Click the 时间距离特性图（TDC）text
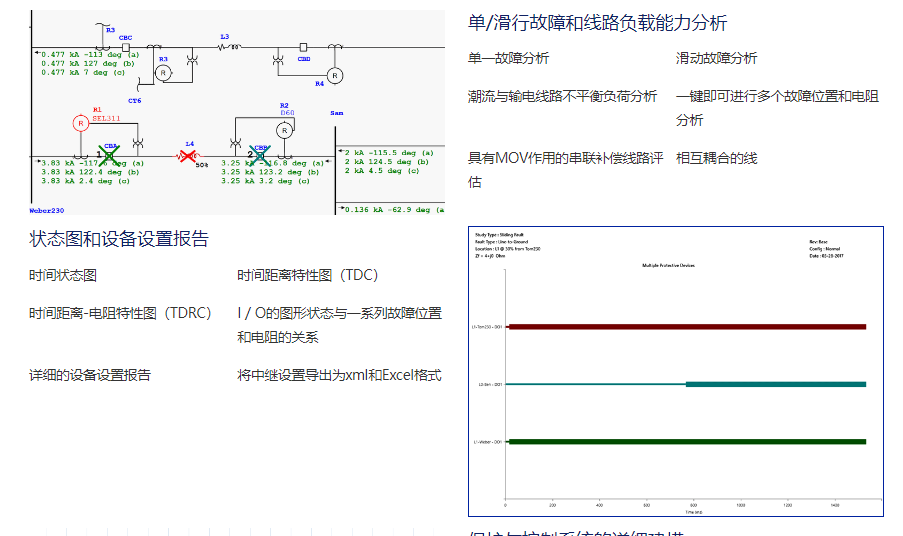The image size is (903, 536). coord(308,275)
